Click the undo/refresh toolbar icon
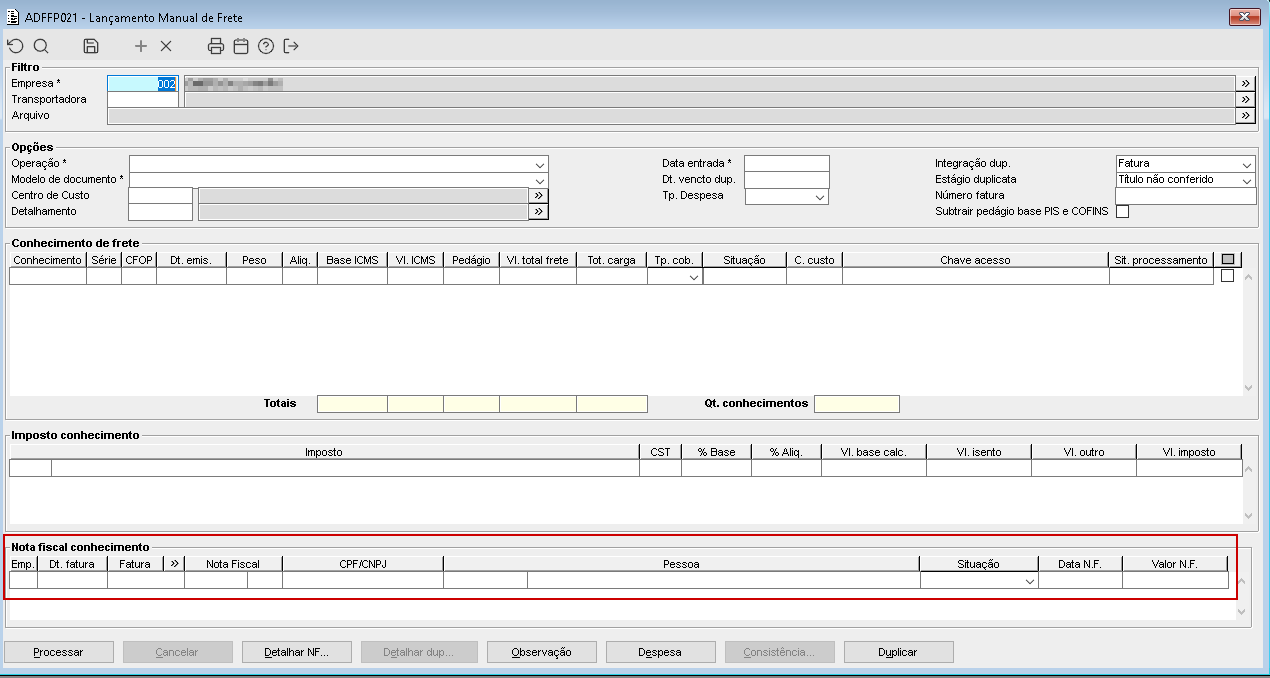1270x678 pixels. click(x=15, y=46)
